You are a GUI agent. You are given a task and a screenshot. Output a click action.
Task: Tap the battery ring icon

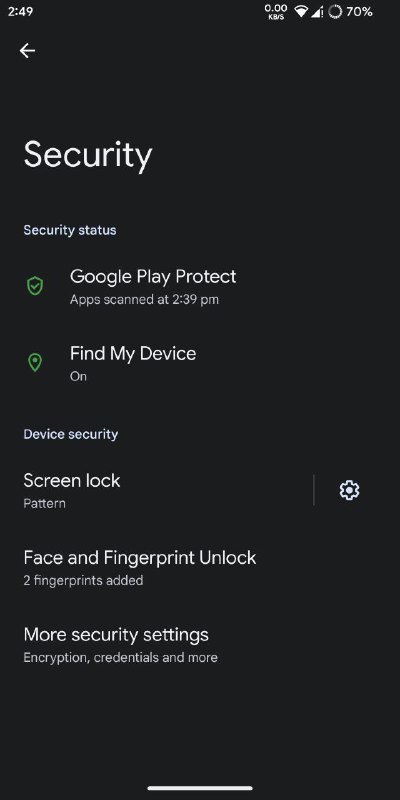(335, 11)
